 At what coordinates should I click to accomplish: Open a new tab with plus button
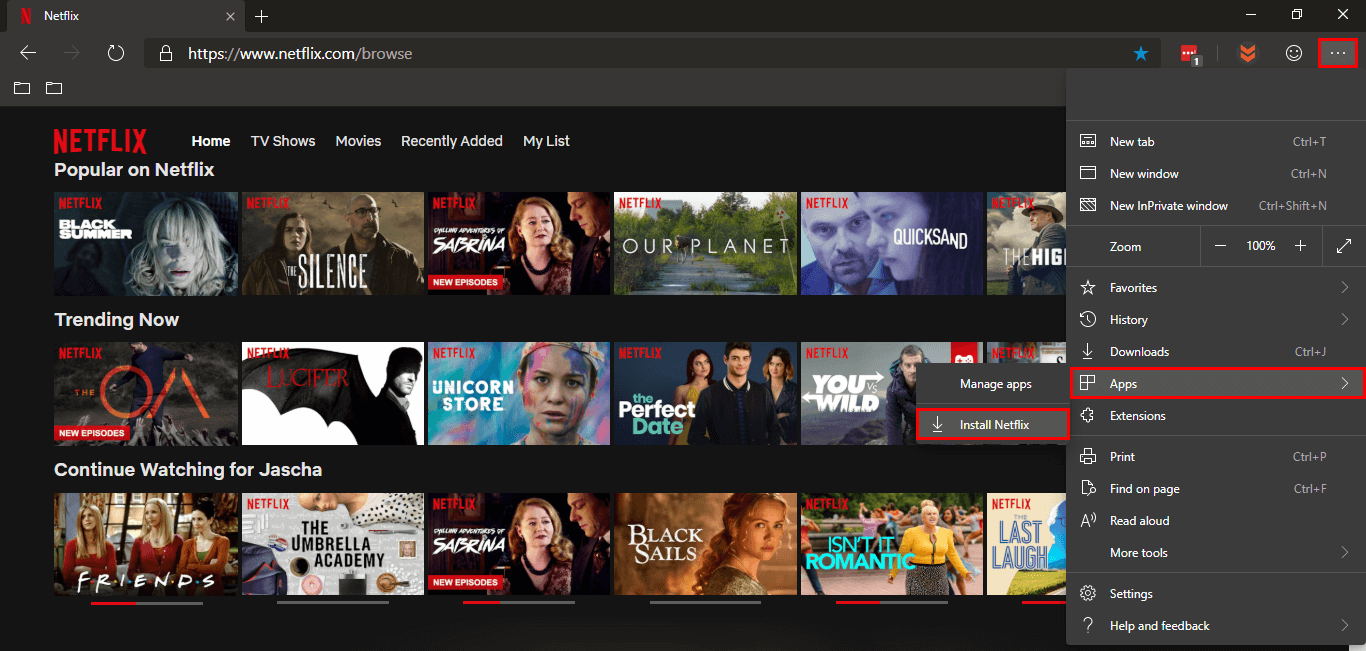[262, 16]
